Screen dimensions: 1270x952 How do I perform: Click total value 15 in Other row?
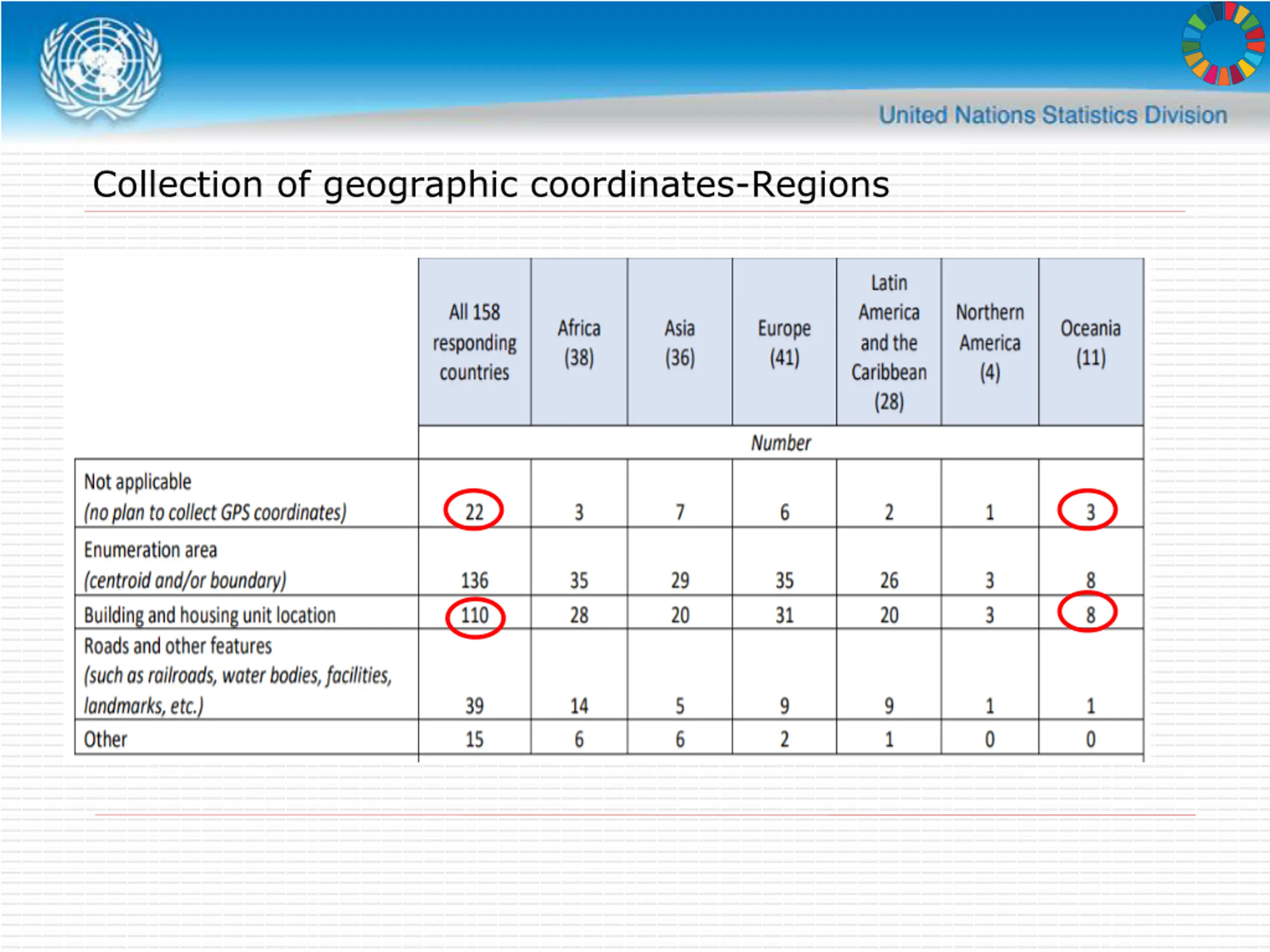(x=474, y=739)
